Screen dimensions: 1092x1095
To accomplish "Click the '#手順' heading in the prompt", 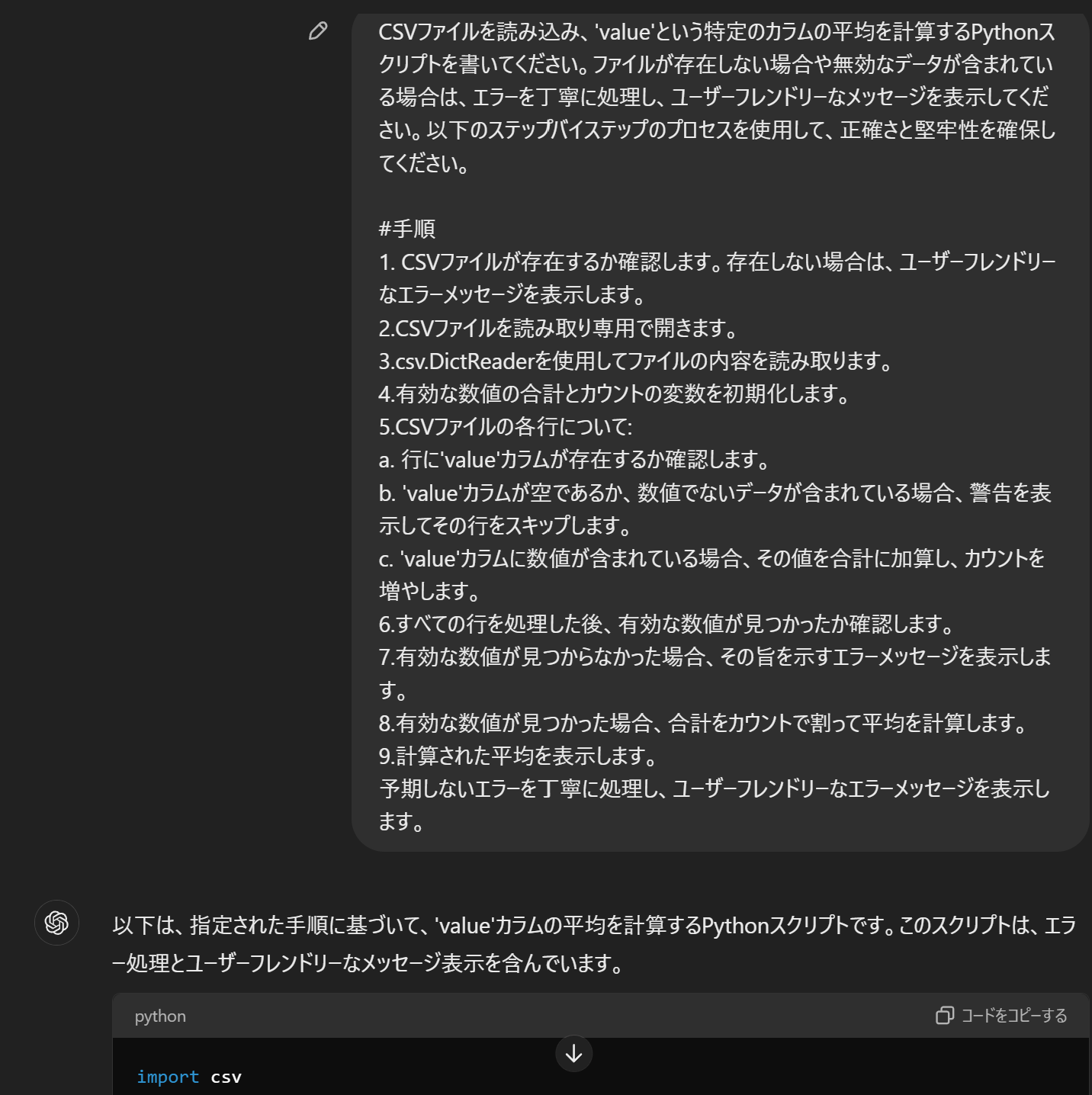I will (407, 228).
